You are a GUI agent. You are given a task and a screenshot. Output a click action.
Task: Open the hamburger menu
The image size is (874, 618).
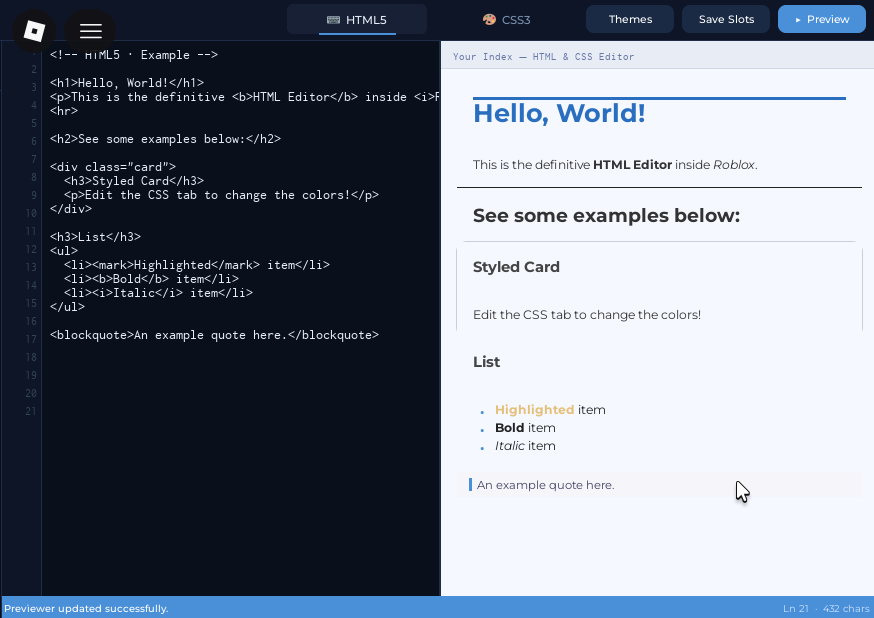coord(90,31)
